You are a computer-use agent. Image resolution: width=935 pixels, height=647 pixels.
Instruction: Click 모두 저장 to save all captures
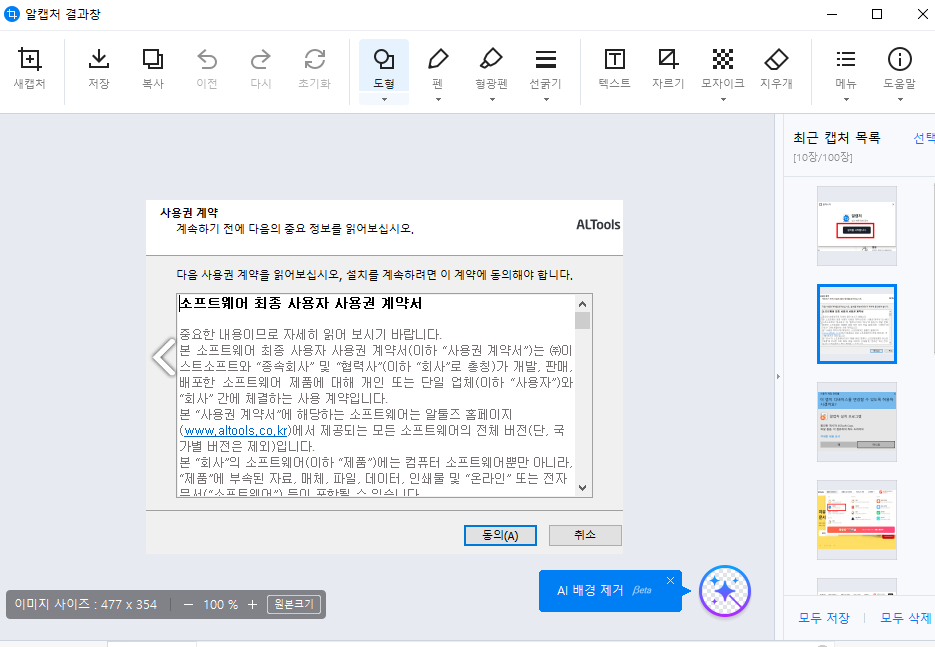click(823, 618)
